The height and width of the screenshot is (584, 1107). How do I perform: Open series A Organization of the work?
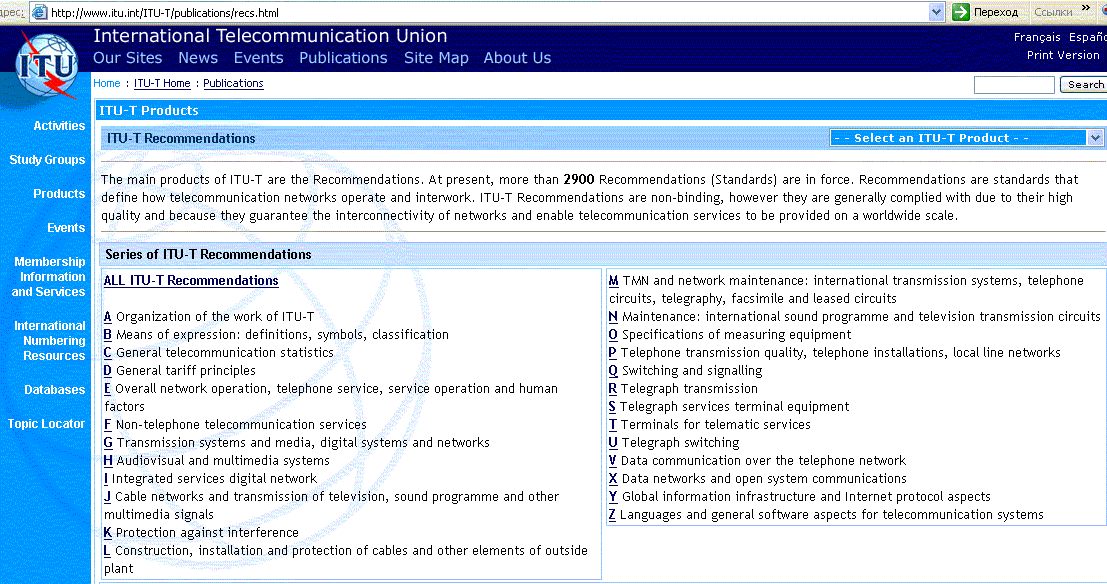(x=107, y=316)
